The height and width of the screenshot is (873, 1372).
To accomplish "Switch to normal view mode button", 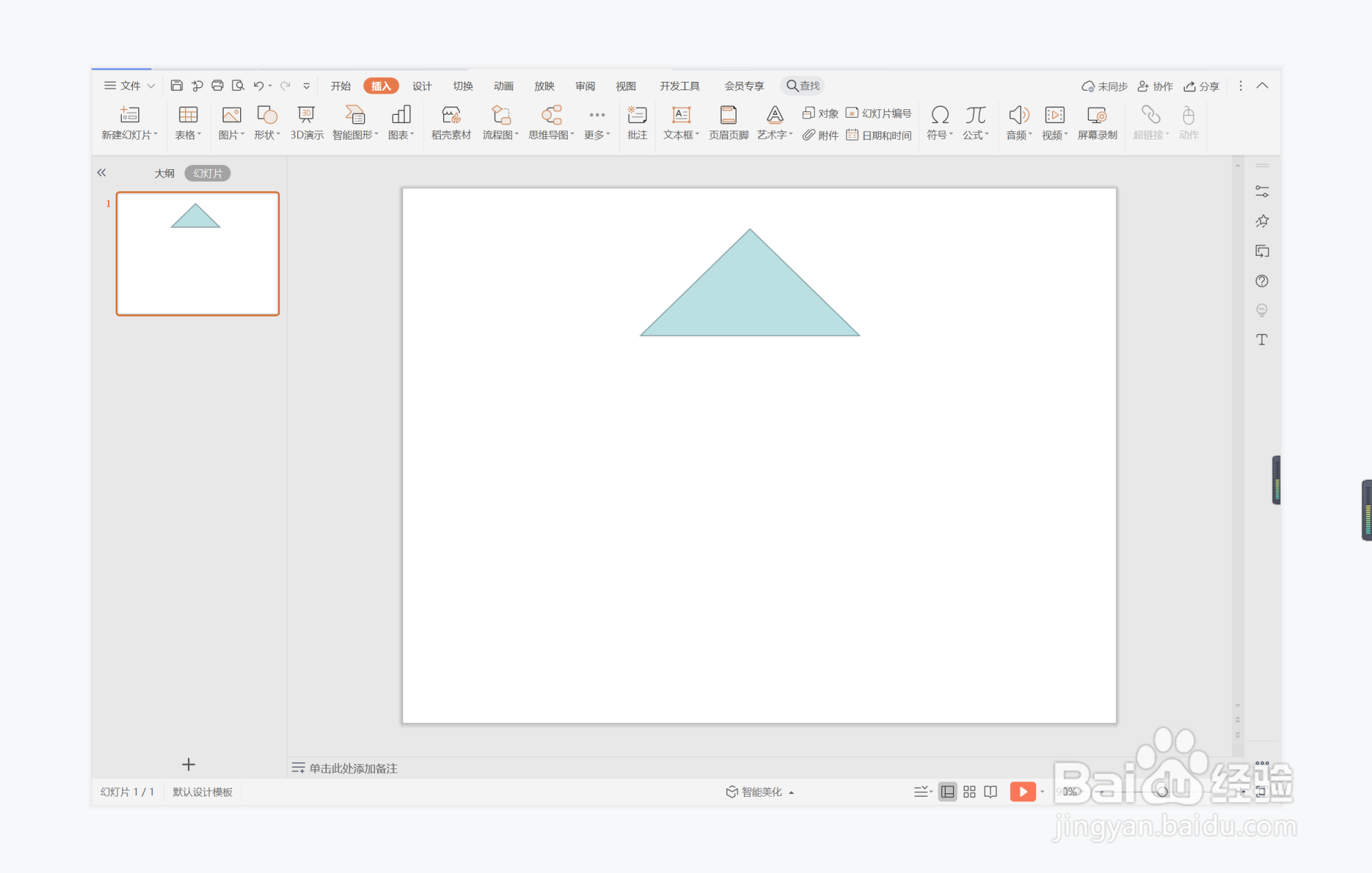I will pos(947,792).
